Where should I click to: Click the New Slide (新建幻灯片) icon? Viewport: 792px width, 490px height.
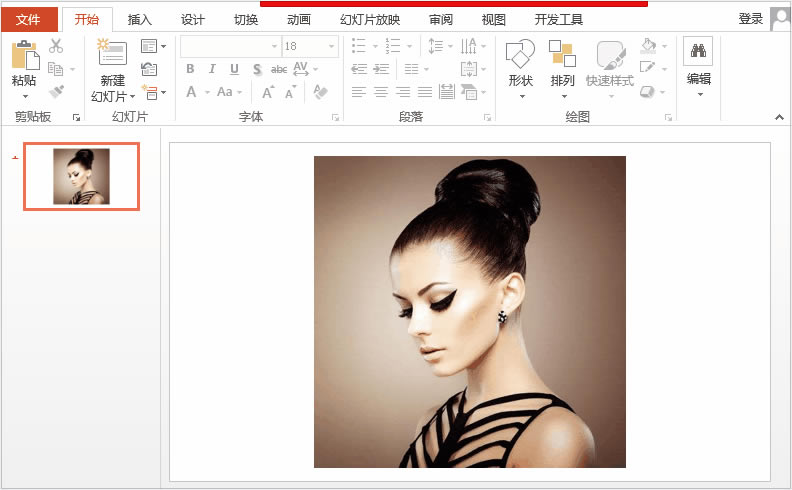tap(112, 55)
